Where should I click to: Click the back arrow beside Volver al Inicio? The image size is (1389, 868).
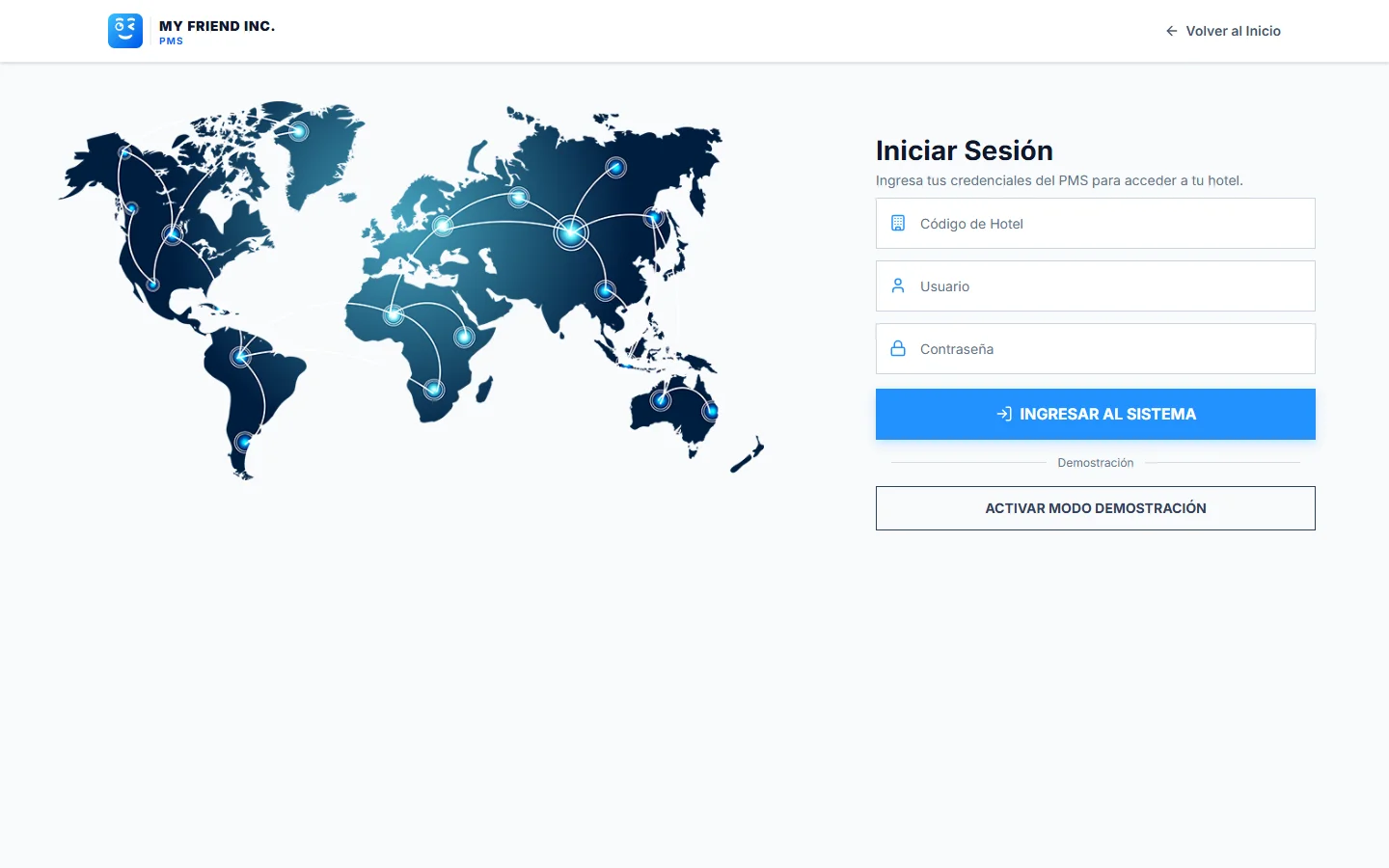click(x=1172, y=31)
